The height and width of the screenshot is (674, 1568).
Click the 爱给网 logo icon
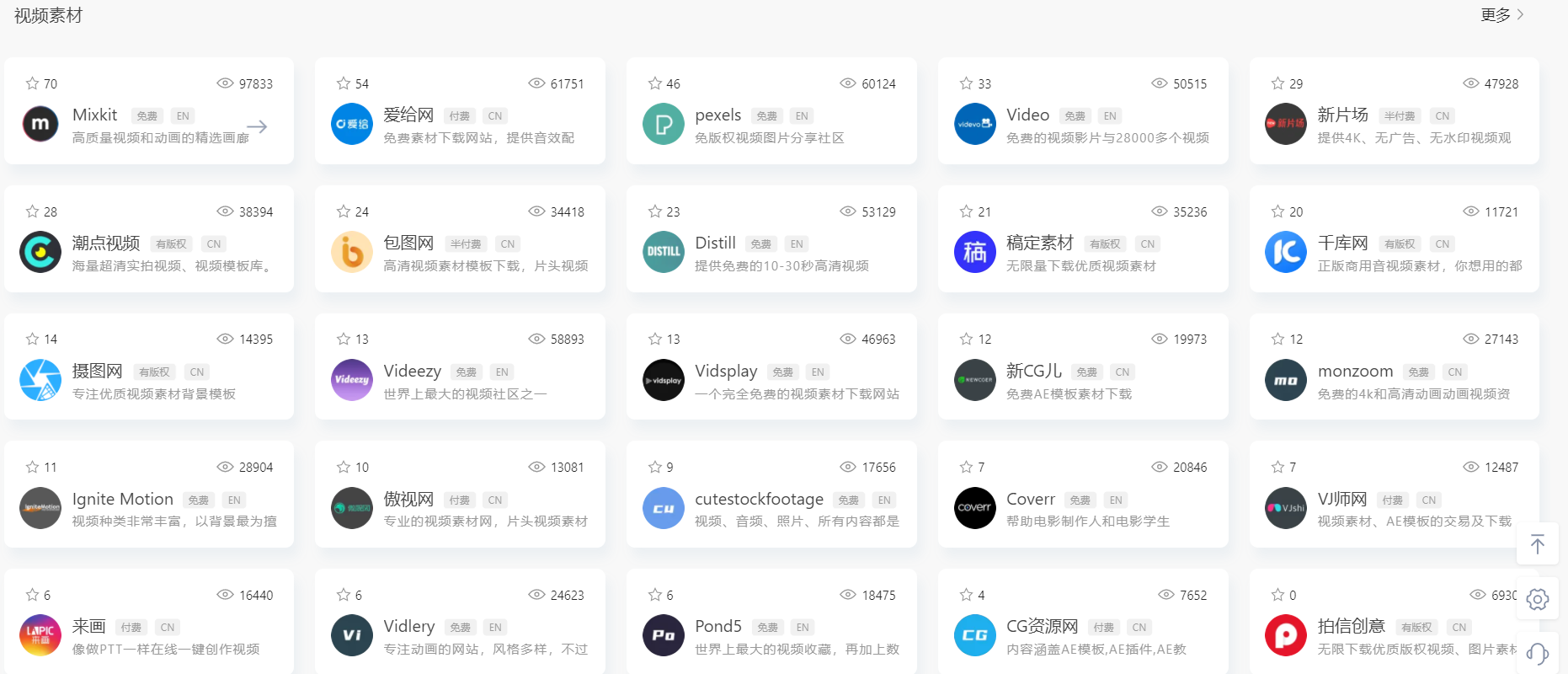[352, 124]
